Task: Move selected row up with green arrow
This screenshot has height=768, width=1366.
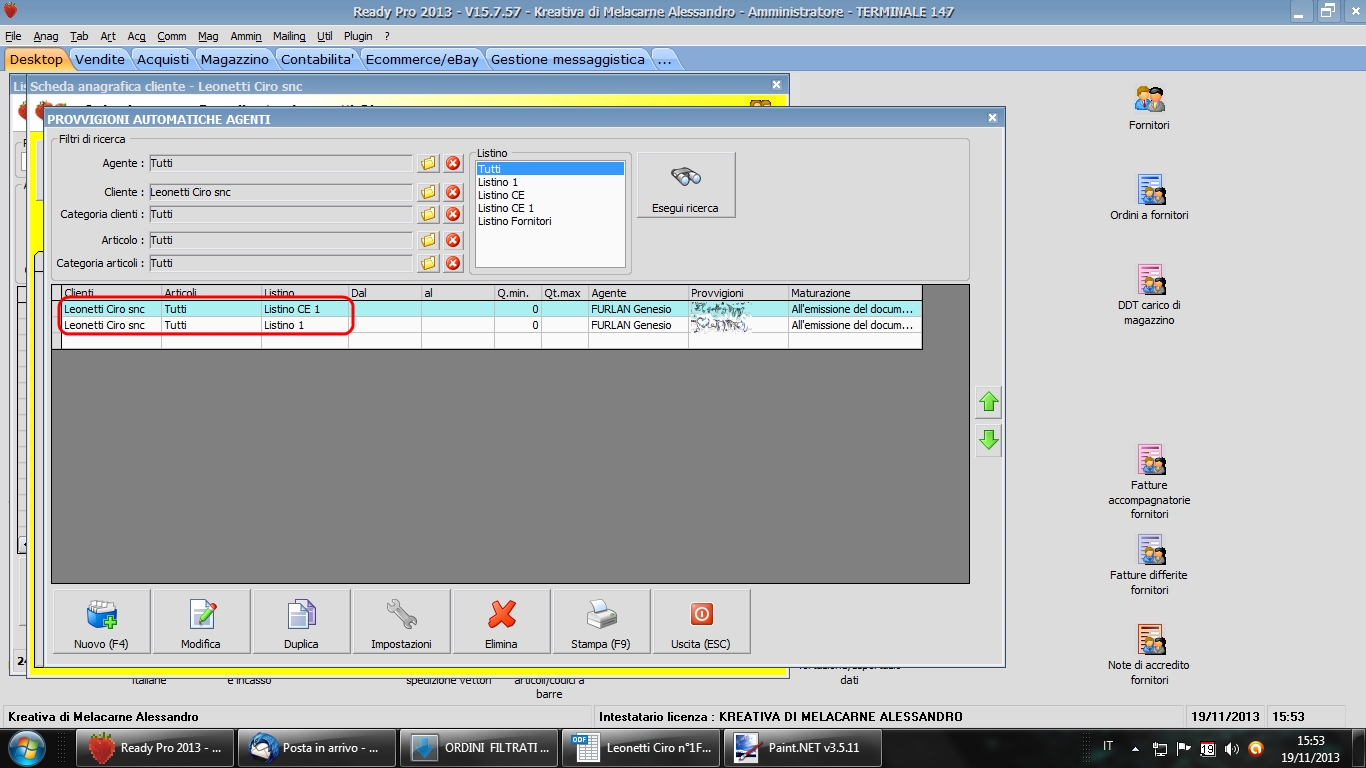Action: coord(989,402)
